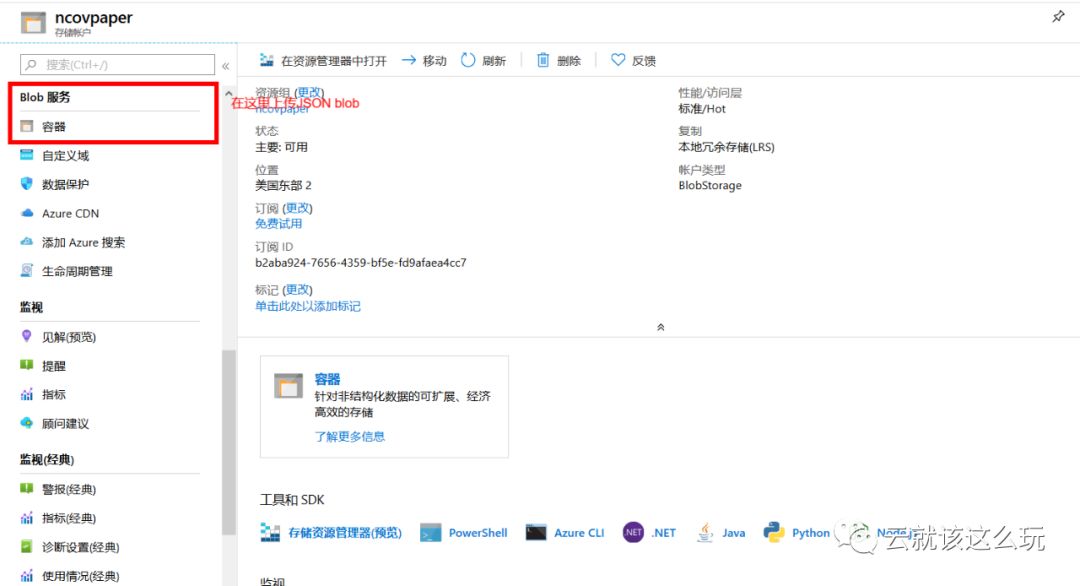
Task: Click the Azure CDN cloud icon
Action: tap(27, 213)
